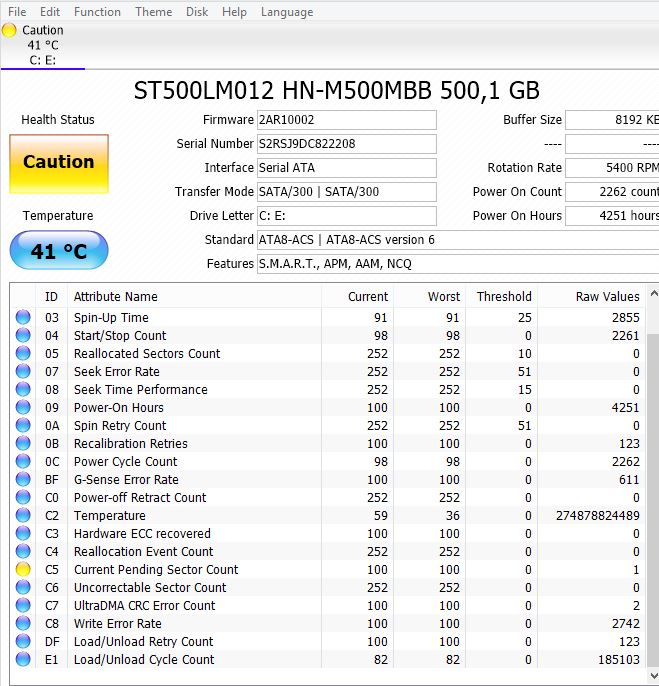
Task: Open the Theme menu
Action: click(154, 12)
